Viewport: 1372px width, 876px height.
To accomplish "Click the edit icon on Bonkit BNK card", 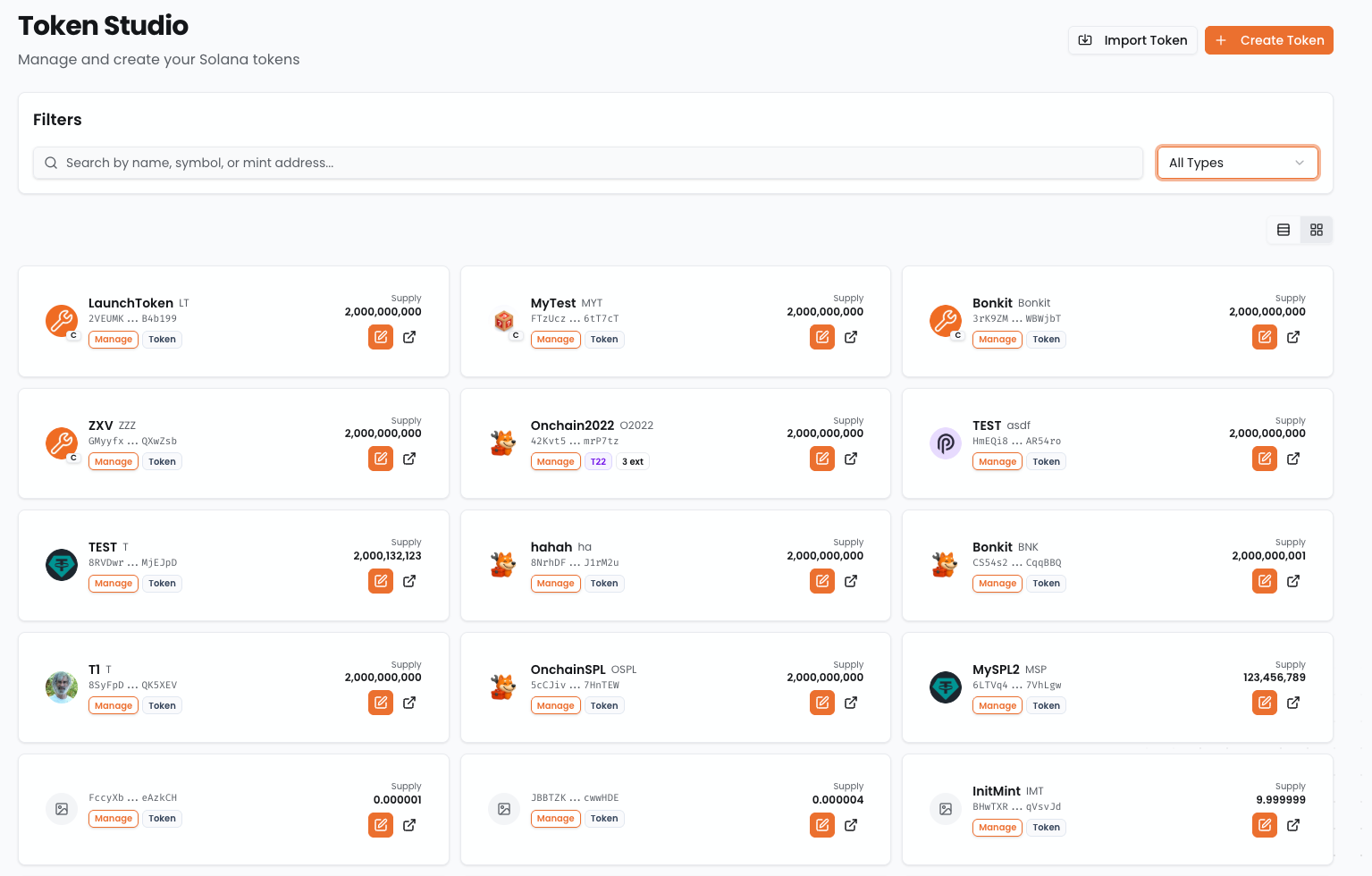I will point(1265,581).
